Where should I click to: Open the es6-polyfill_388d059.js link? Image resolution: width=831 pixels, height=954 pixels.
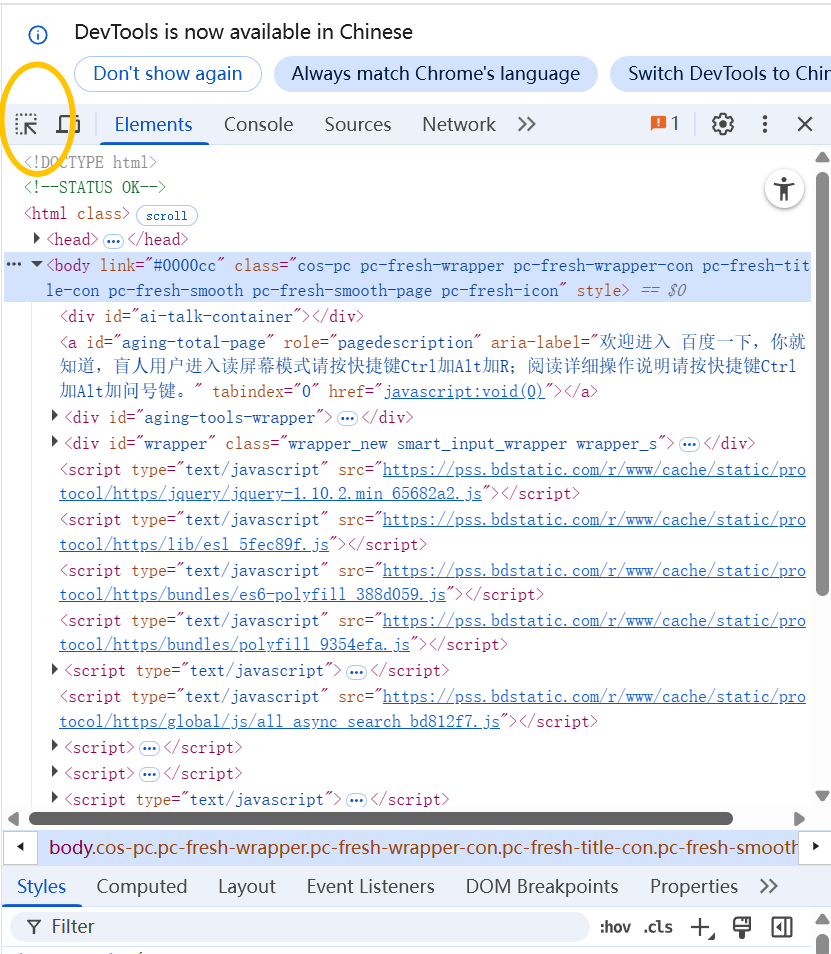(x=433, y=582)
